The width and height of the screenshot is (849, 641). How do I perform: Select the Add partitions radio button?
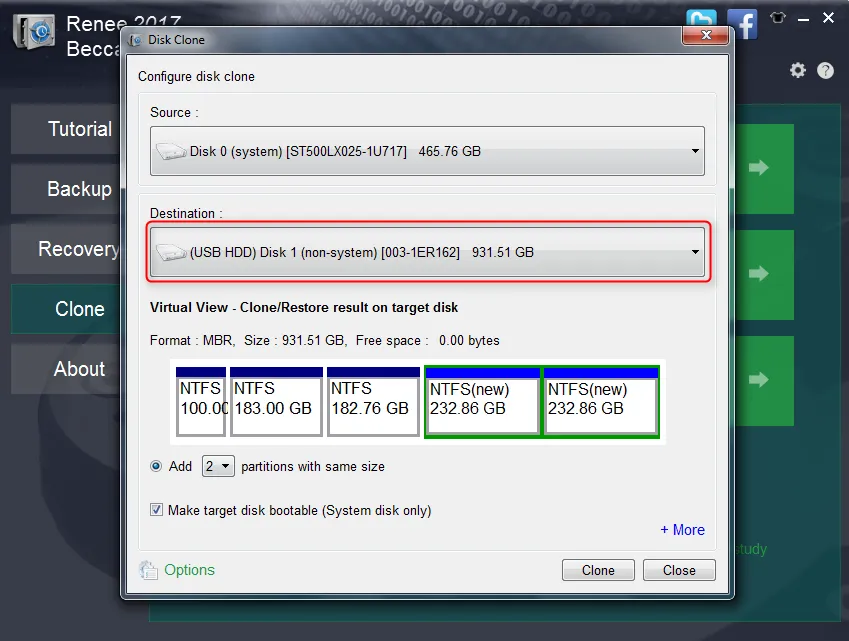coord(156,466)
